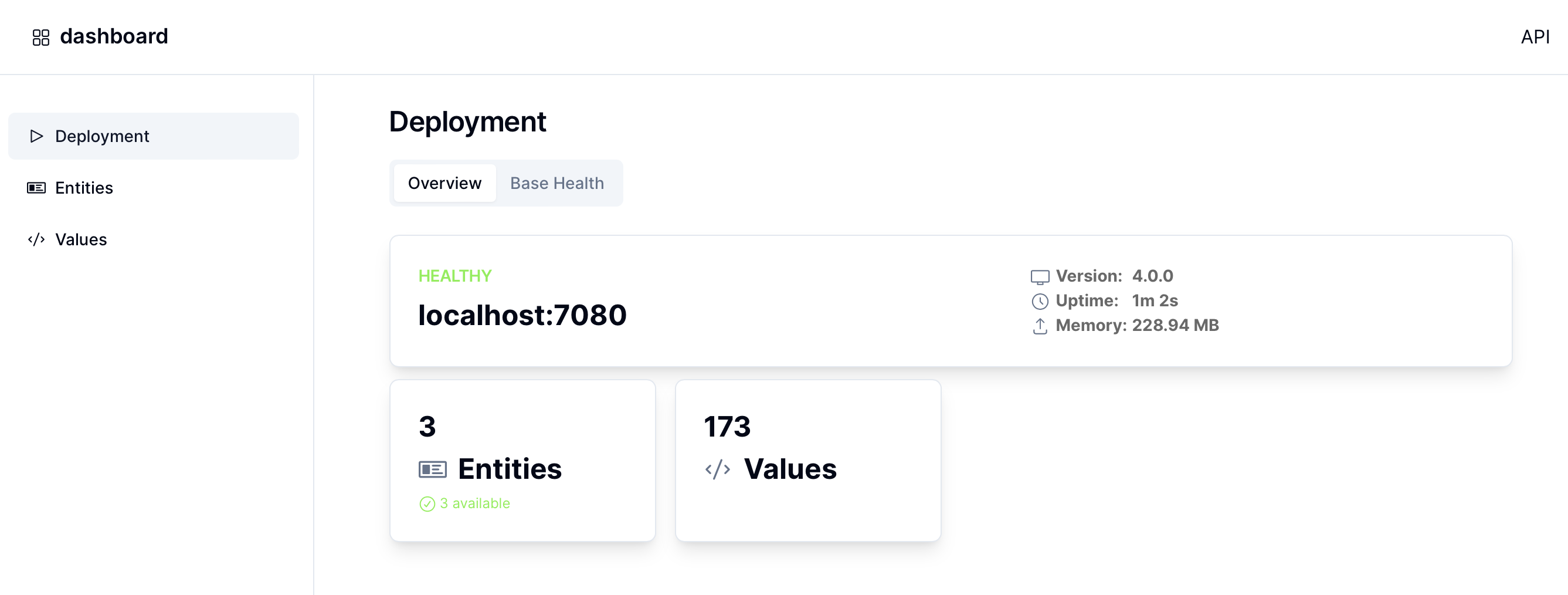Click the dashboard title text
The width and height of the screenshot is (1568, 595).
click(114, 36)
